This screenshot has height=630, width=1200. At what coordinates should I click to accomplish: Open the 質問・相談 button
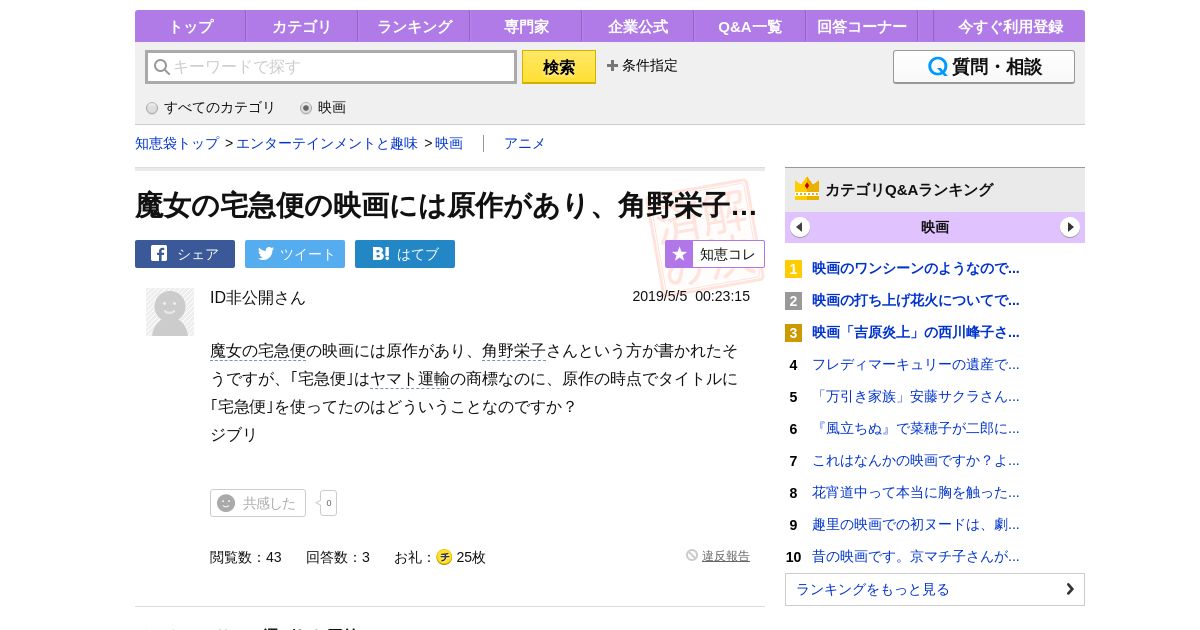(x=984, y=67)
